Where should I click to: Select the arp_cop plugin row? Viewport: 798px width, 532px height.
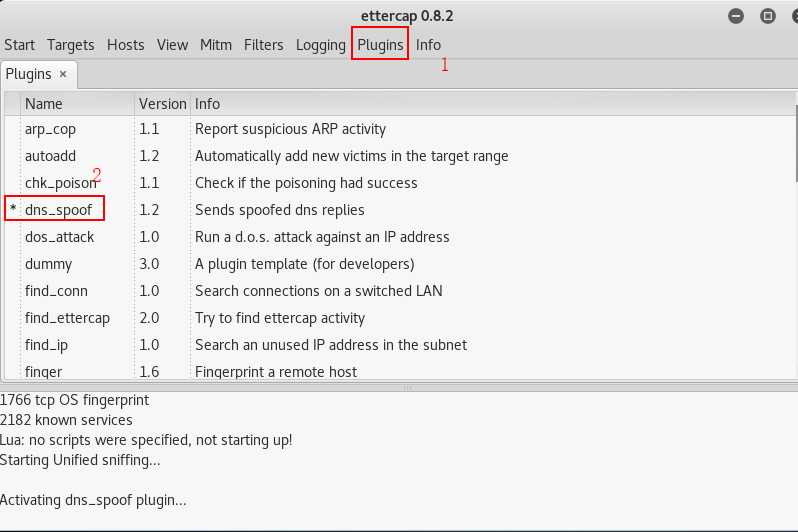click(x=50, y=129)
